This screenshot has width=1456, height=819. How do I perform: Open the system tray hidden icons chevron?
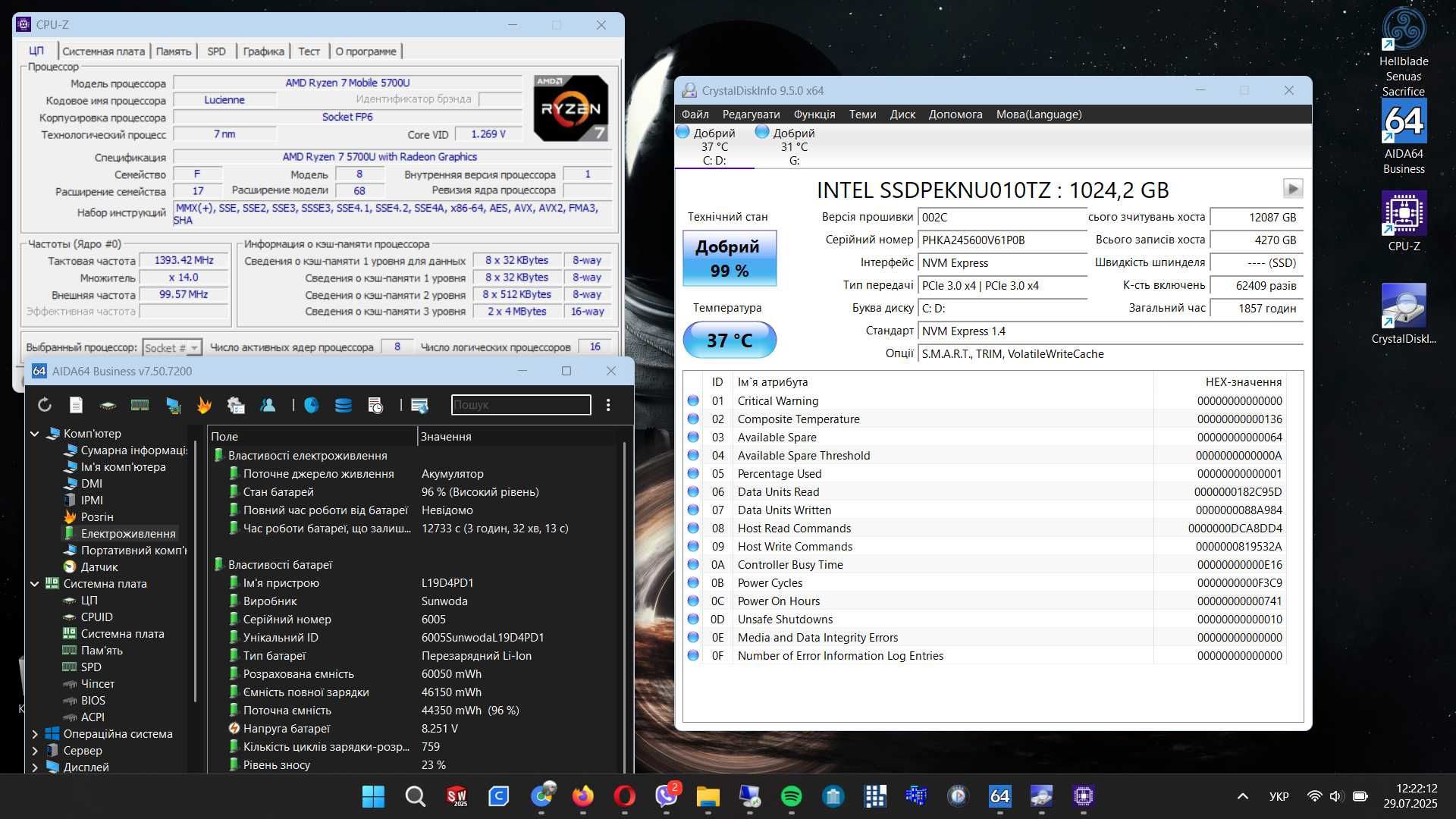(1242, 796)
